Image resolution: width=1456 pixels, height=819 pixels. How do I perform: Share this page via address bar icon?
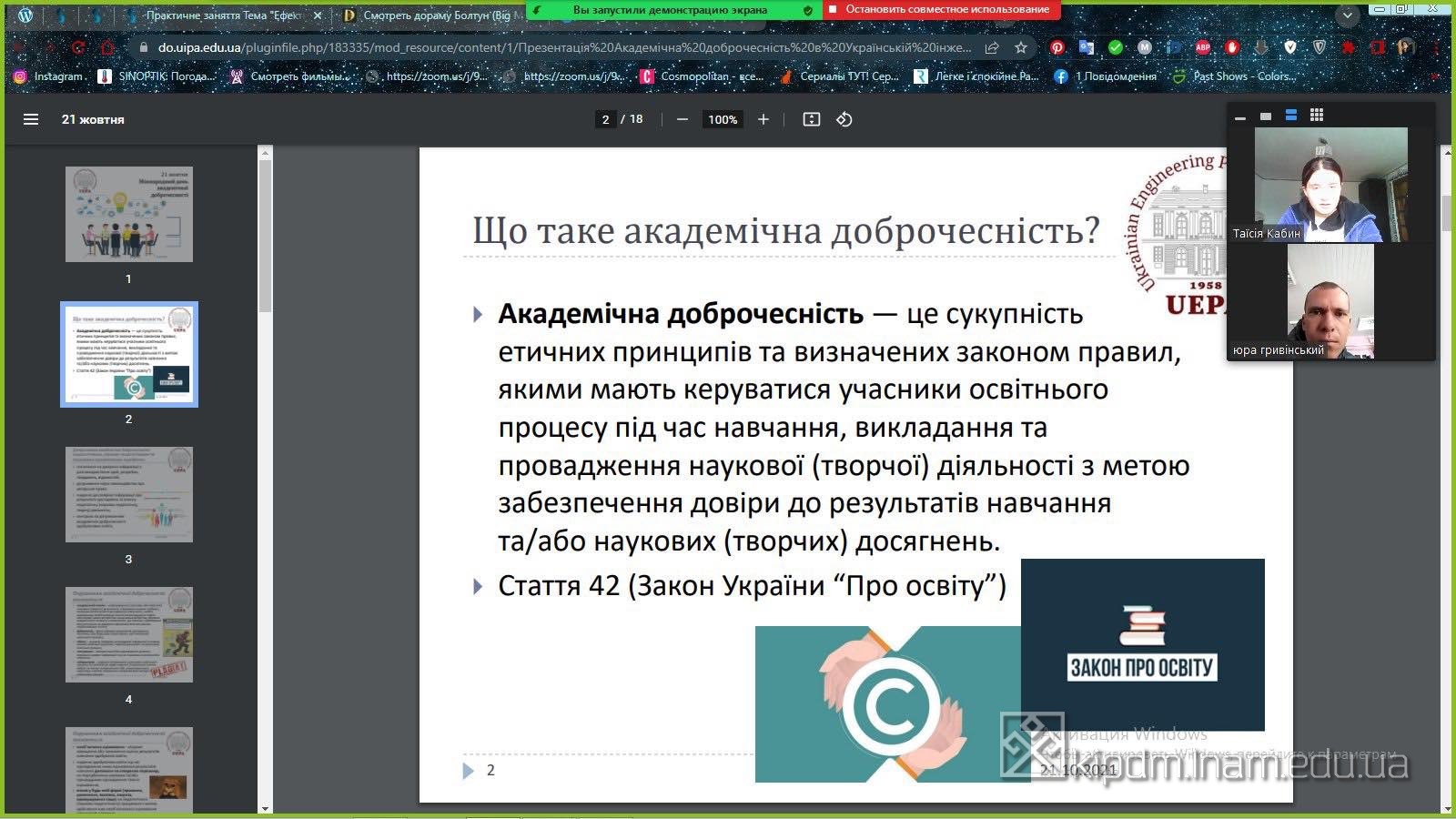click(x=992, y=47)
